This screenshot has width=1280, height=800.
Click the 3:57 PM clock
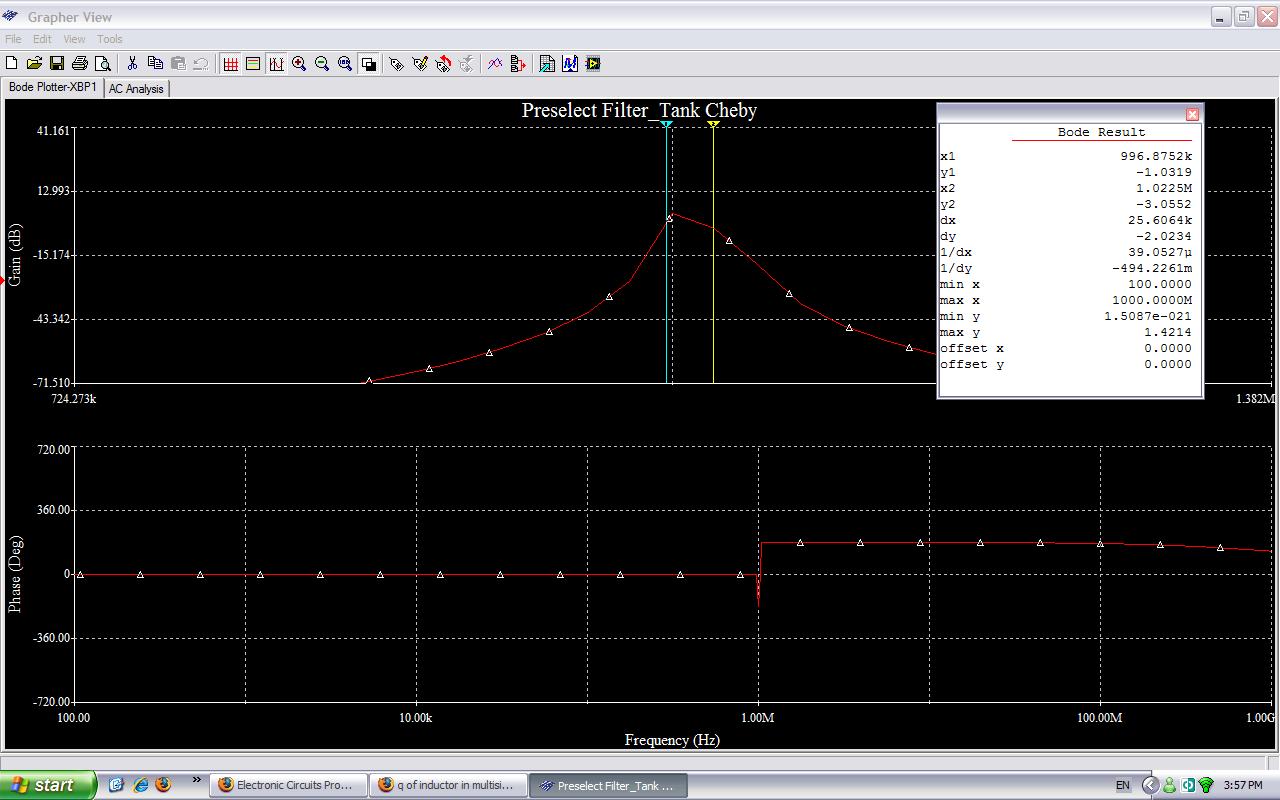pyautogui.click(x=1244, y=786)
